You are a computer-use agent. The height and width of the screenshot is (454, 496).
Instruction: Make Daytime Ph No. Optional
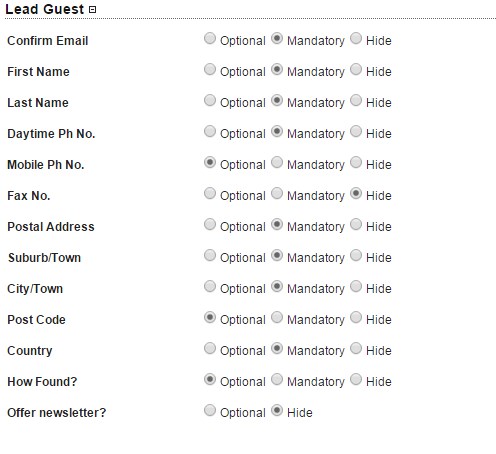coord(210,131)
